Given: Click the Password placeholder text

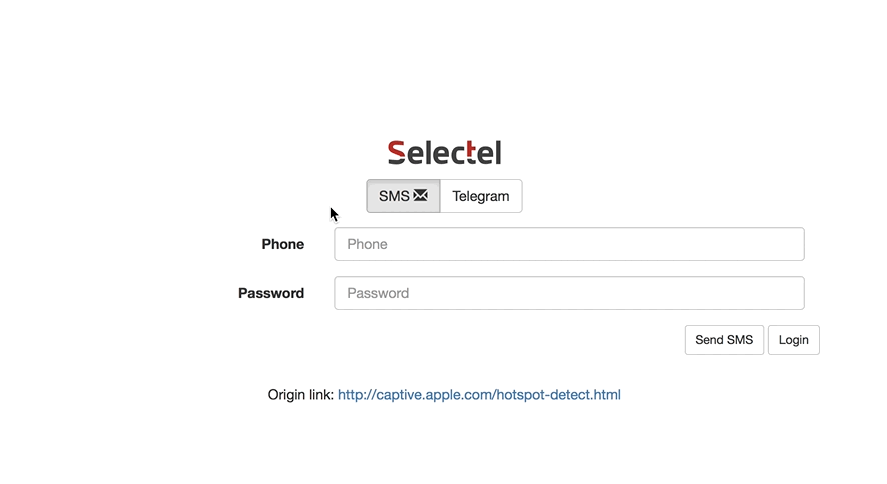Looking at the screenshot, I should tap(378, 293).
